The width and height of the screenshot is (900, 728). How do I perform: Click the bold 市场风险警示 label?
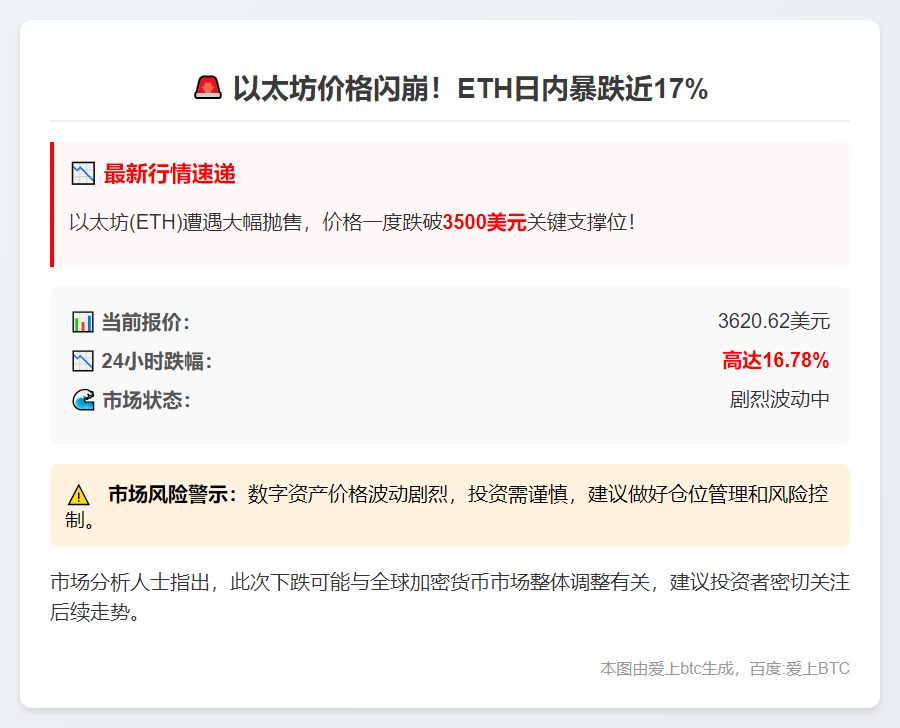pyautogui.click(x=172, y=494)
